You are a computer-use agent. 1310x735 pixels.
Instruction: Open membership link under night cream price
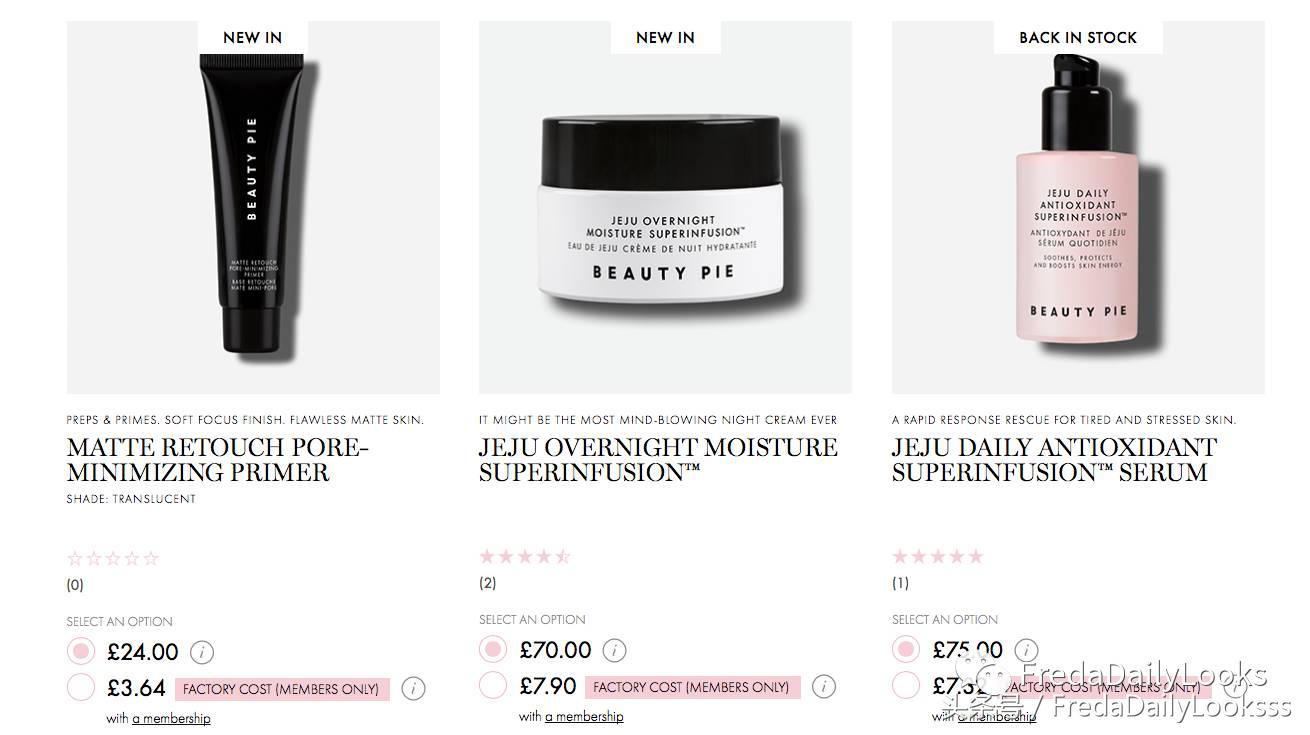coord(584,717)
